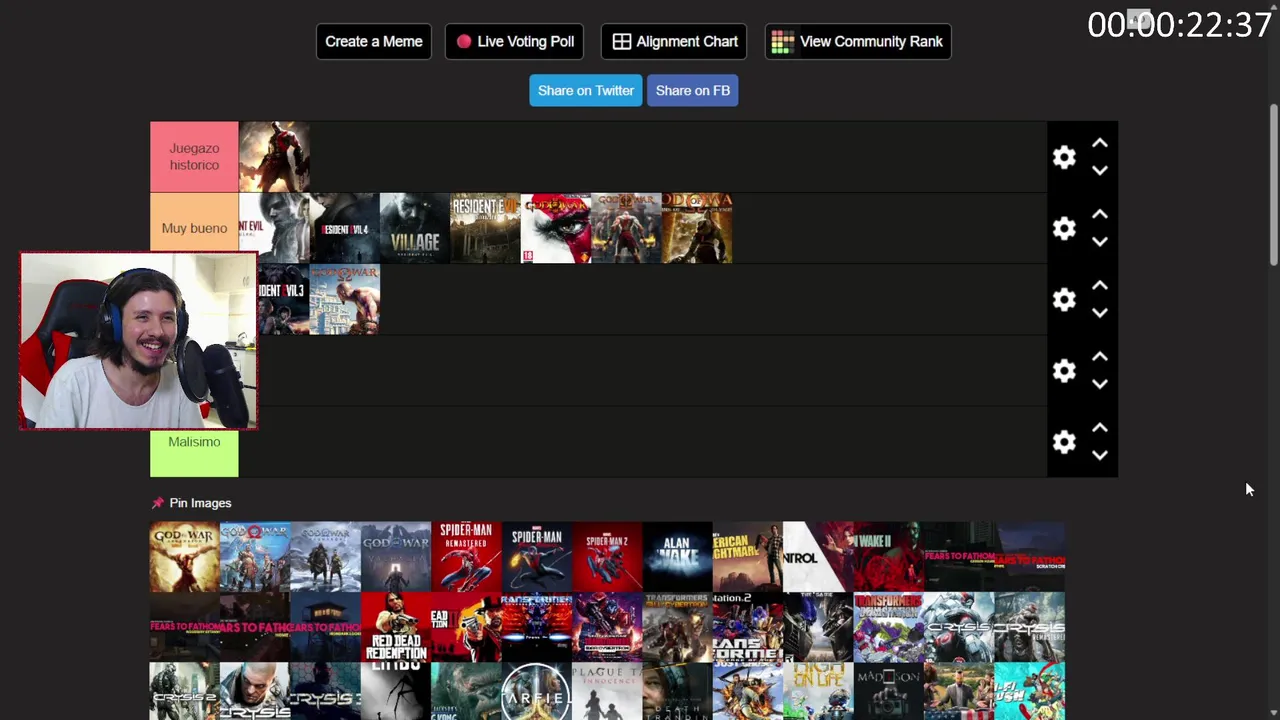This screenshot has height=720, width=1280.
Task: Pick the High on Life cover
Action: [818, 692]
